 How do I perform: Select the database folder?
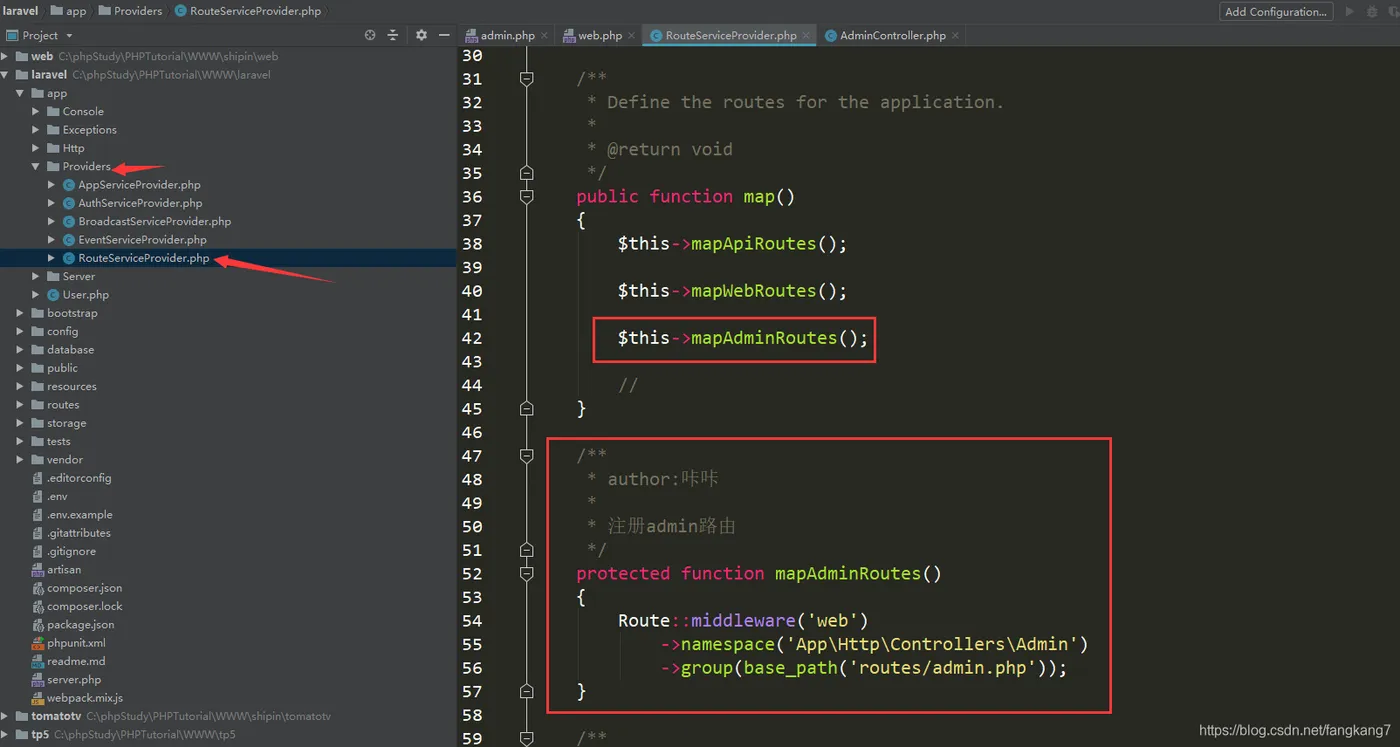click(x=70, y=350)
